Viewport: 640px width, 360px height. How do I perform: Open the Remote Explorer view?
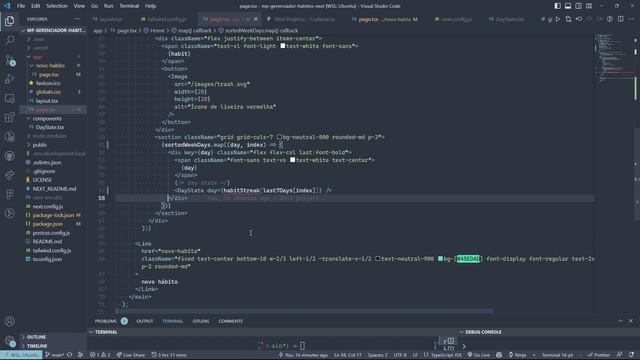pyautogui.click(x=9, y=98)
